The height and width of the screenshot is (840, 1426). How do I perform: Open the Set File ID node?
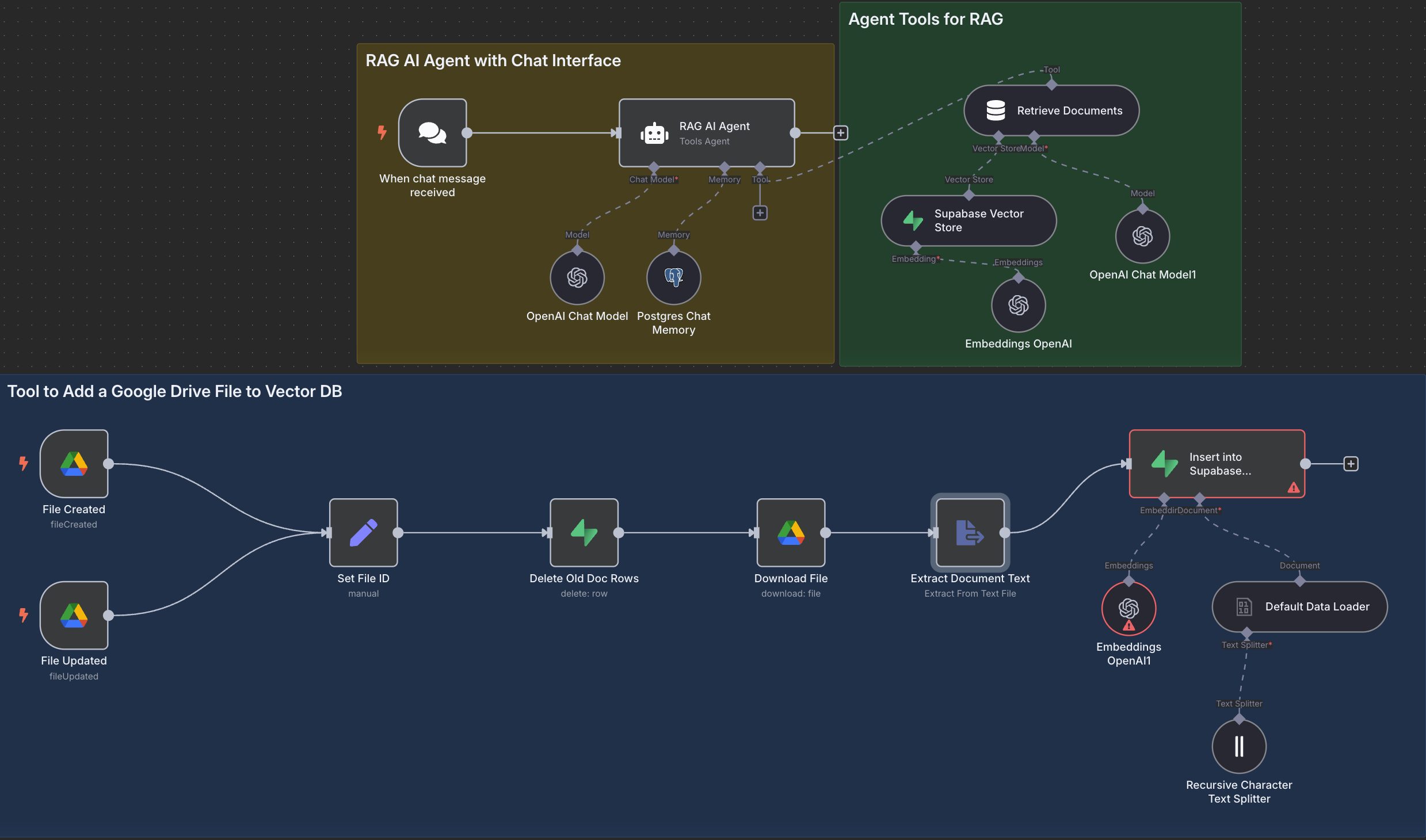[363, 532]
